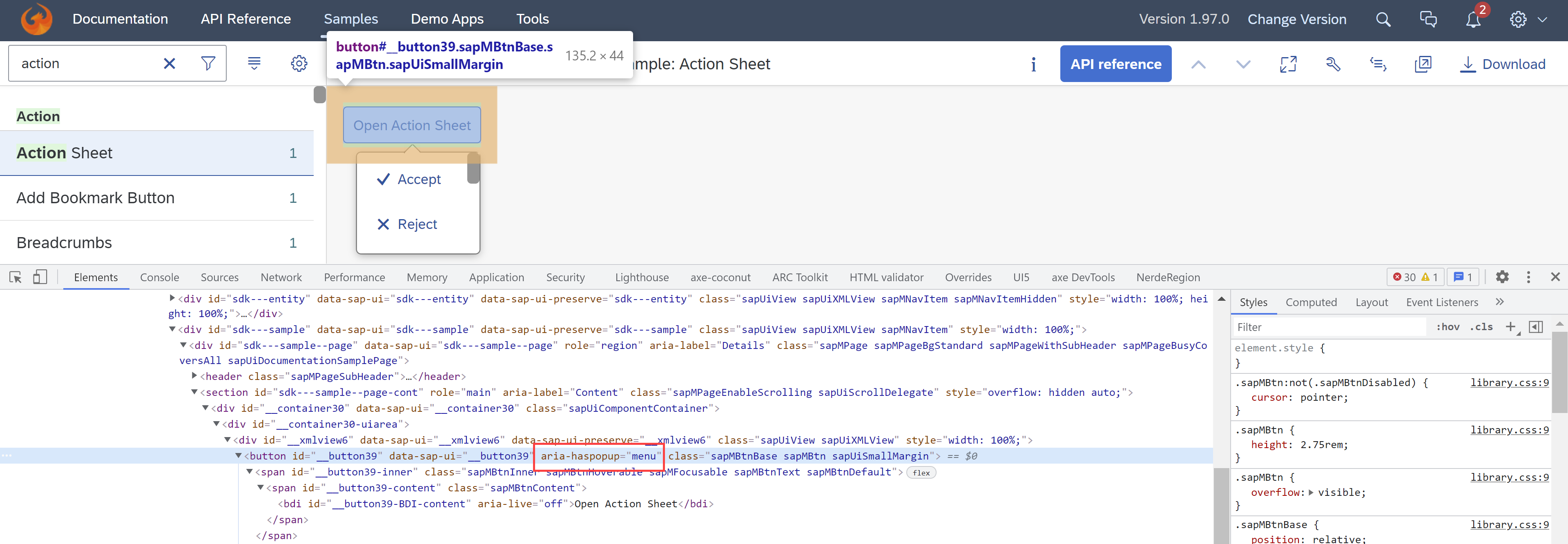Open the view source code icon
Screen dimensions: 1568x544
click(1378, 64)
